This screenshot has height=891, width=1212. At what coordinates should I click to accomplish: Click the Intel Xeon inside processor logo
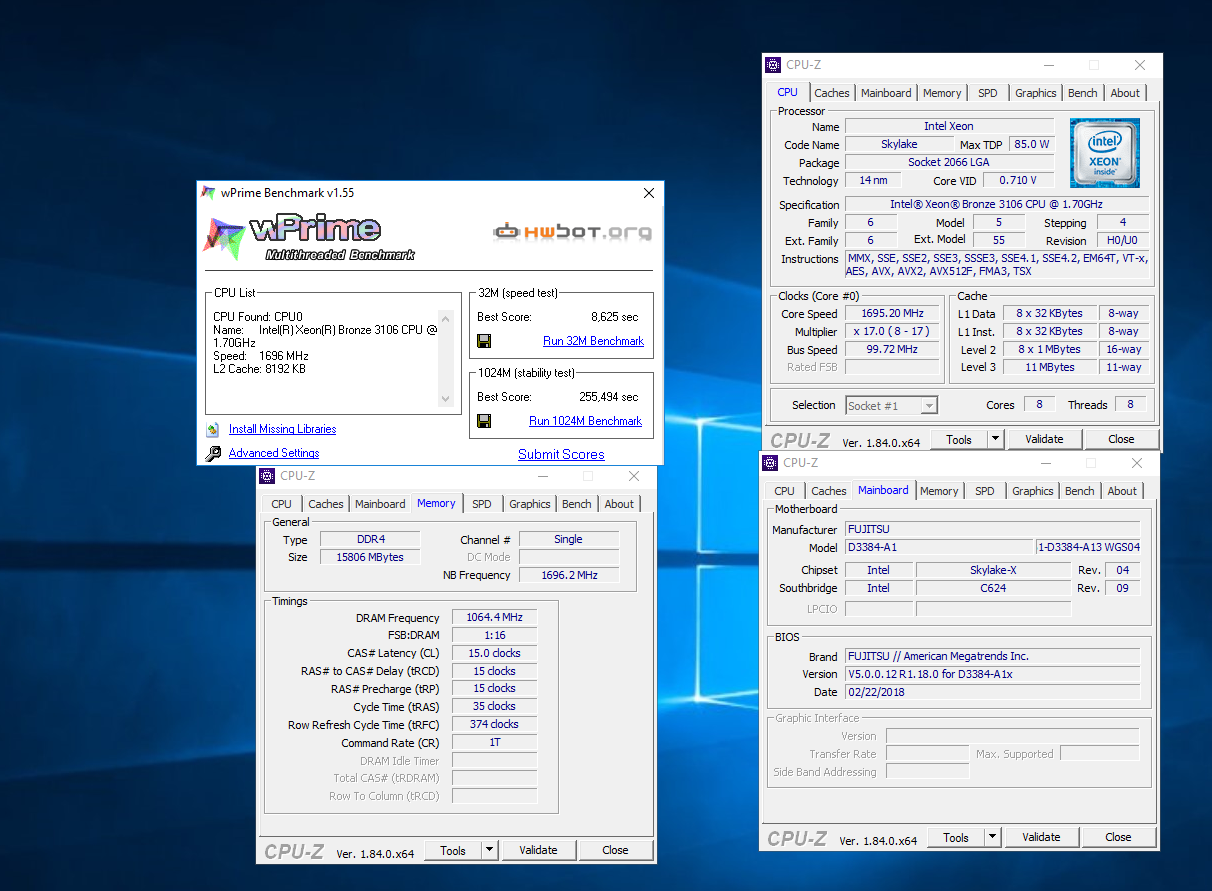(1105, 153)
